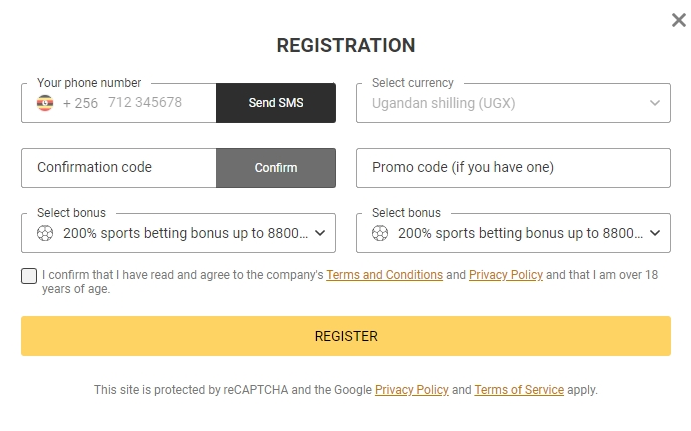Tick the terms agreement checkbox
The height and width of the screenshot is (431, 691).
click(x=29, y=276)
